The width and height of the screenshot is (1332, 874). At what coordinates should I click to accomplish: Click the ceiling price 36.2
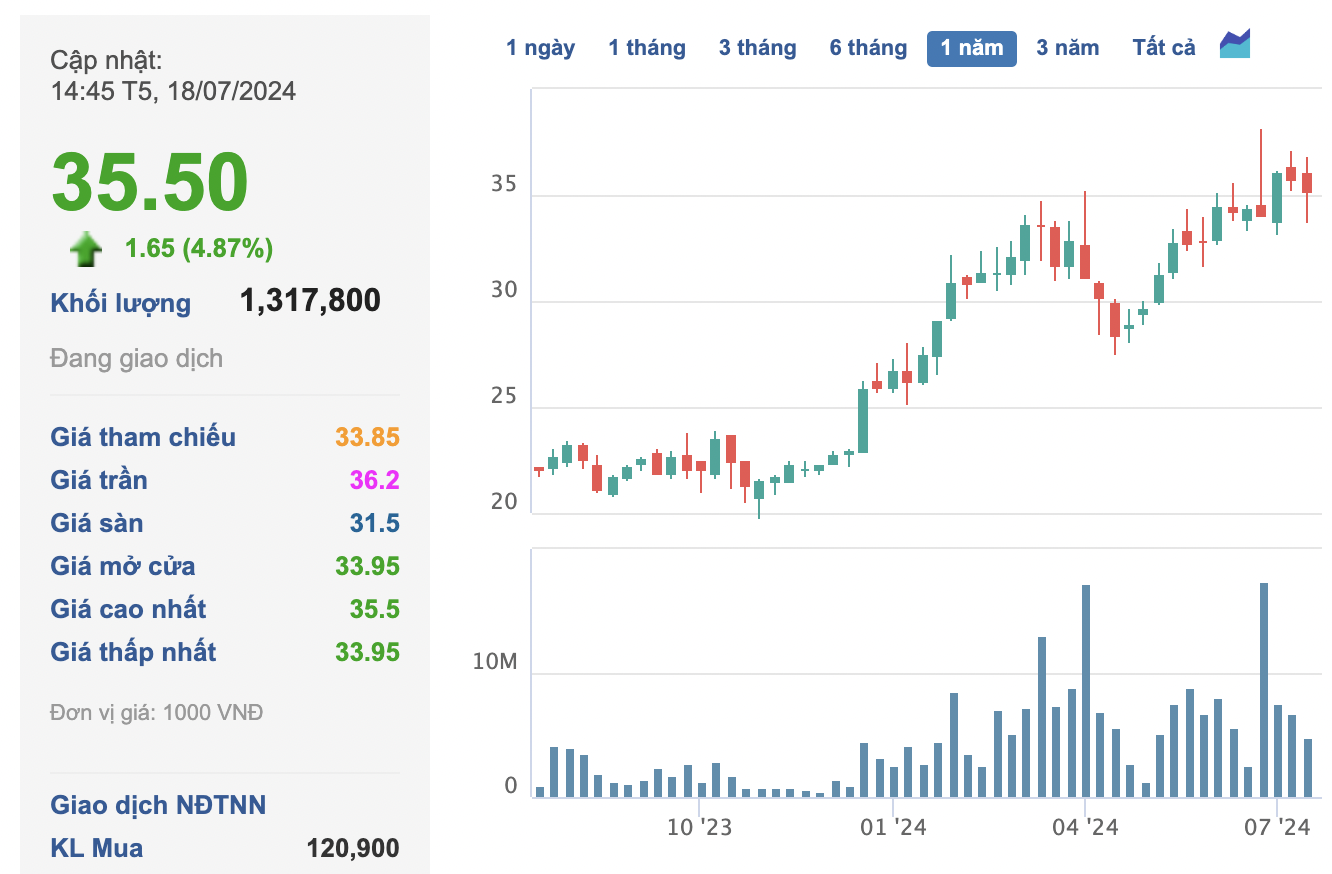(x=374, y=480)
